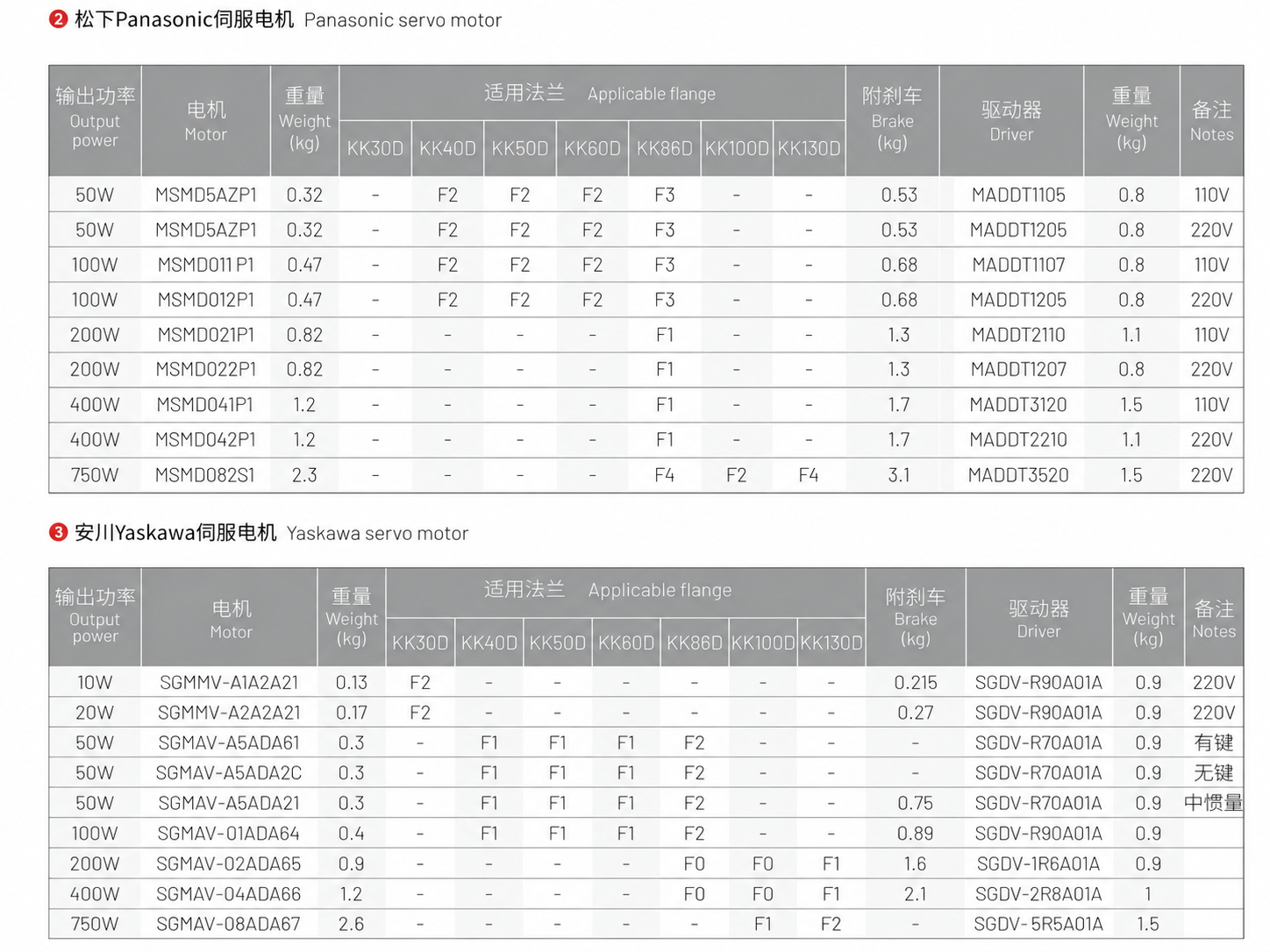Click motor cell MSMD022P1
This screenshot has height=952, width=1270.
pos(206,370)
